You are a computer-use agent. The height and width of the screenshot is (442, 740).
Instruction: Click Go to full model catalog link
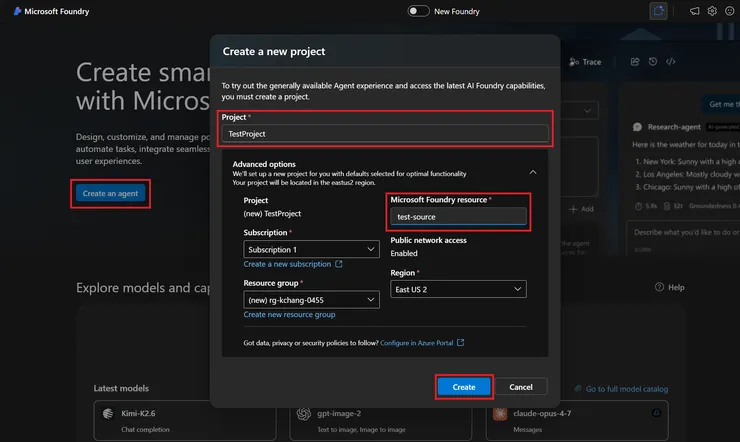tap(627, 389)
